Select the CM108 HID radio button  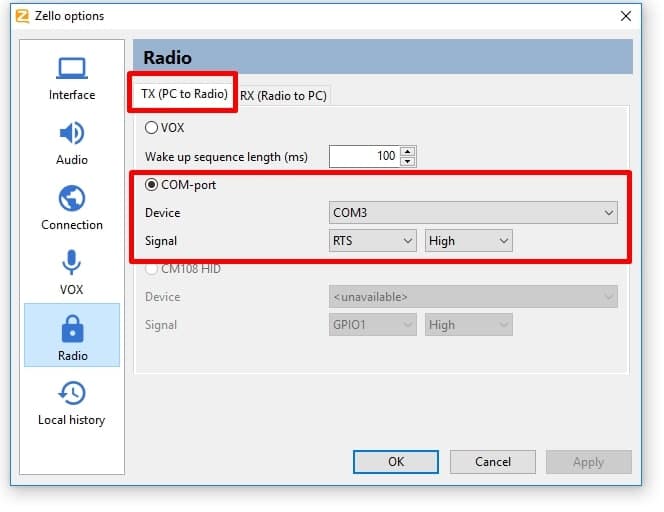(152, 268)
